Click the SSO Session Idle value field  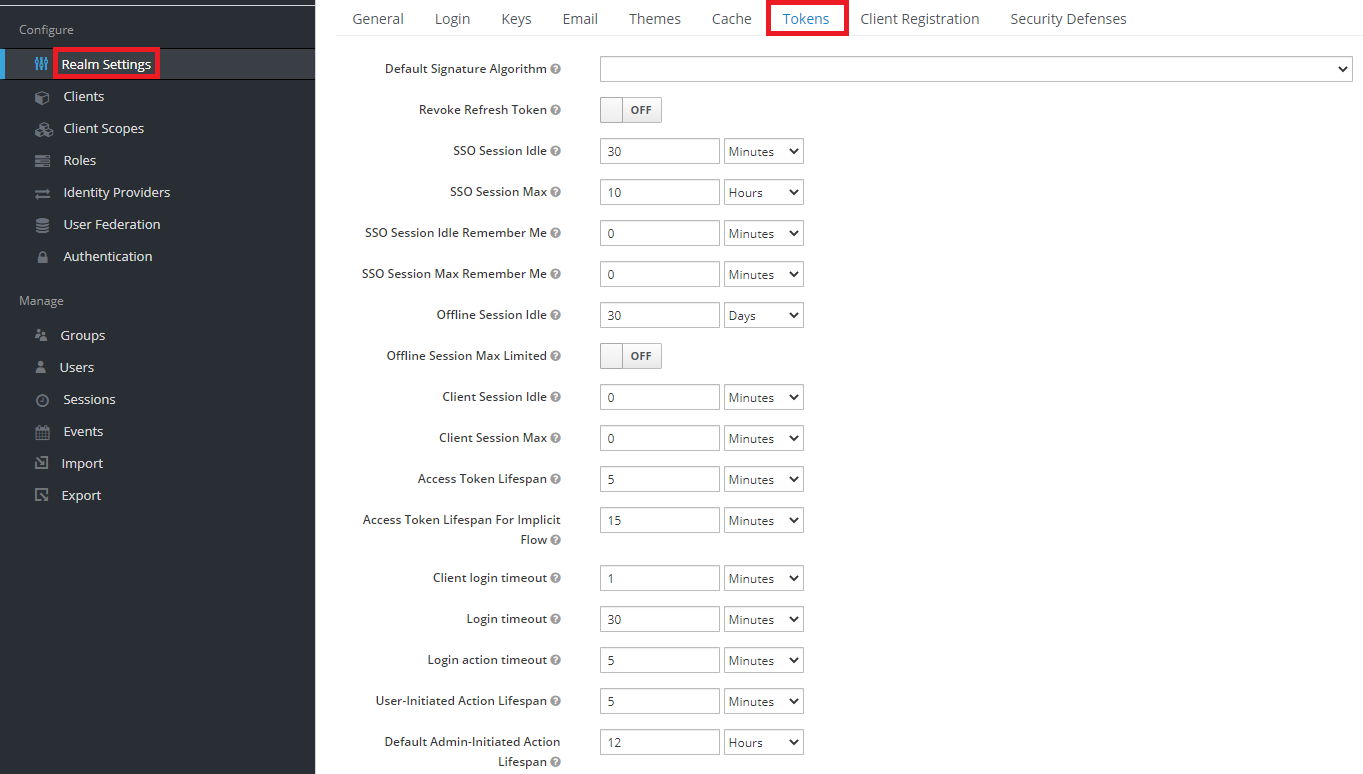click(660, 151)
